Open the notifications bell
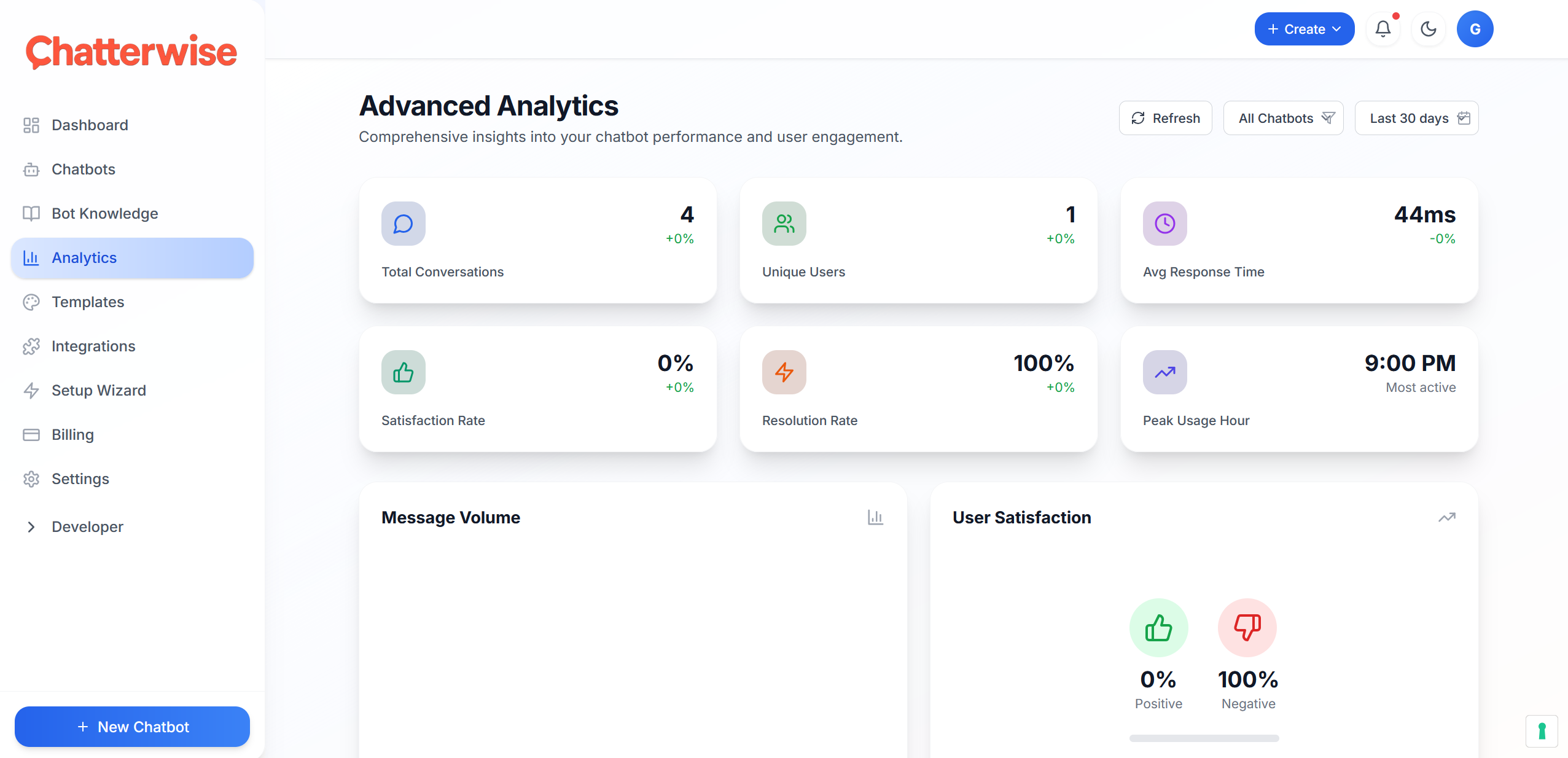The width and height of the screenshot is (1568, 758). point(1383,29)
